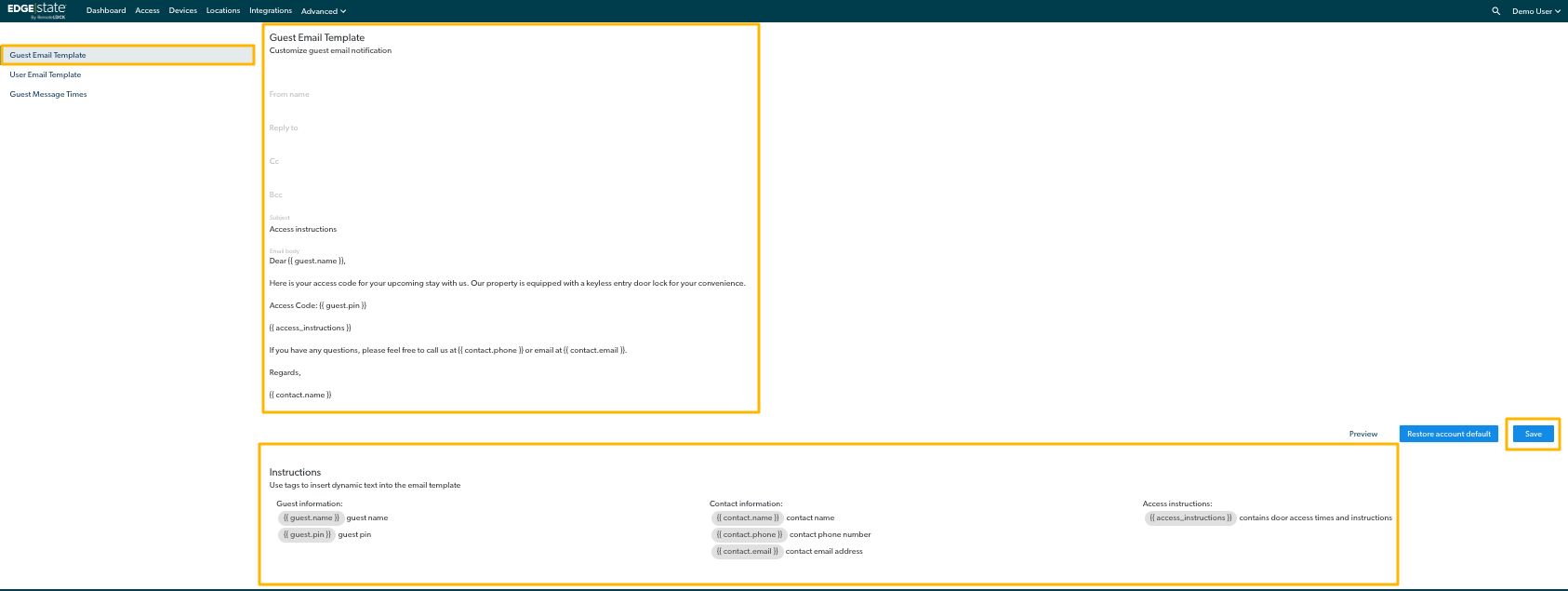Open the Devices page

(x=182, y=11)
